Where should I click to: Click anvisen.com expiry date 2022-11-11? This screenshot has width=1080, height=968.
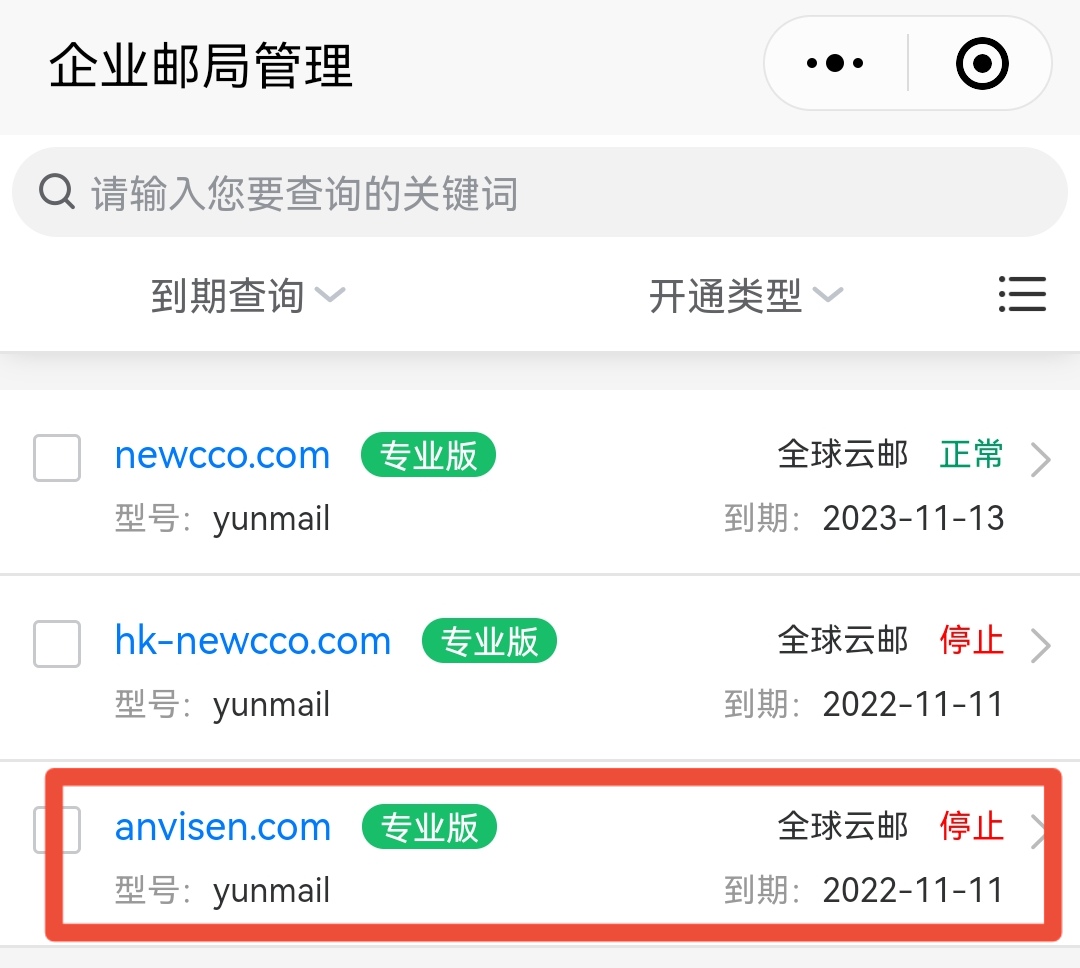pos(913,890)
